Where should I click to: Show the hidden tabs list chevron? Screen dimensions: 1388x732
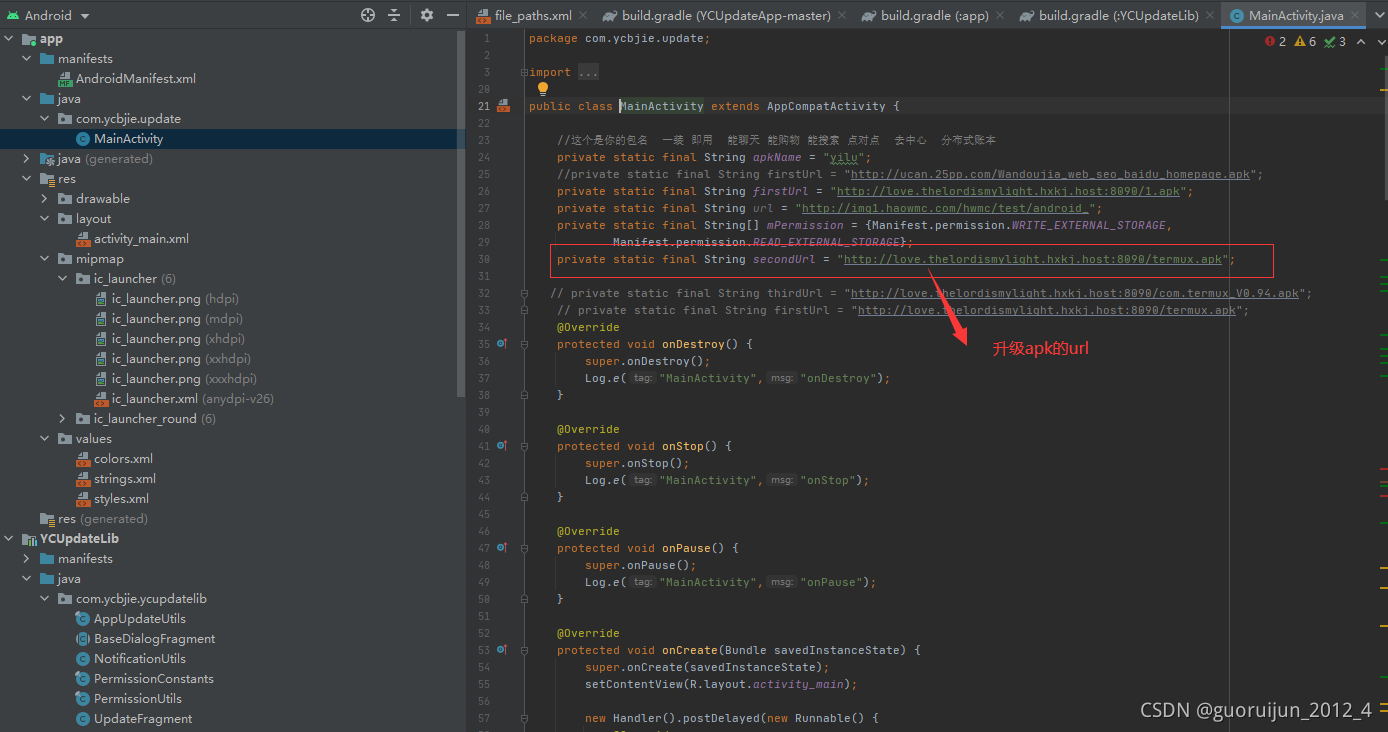click(x=1379, y=16)
